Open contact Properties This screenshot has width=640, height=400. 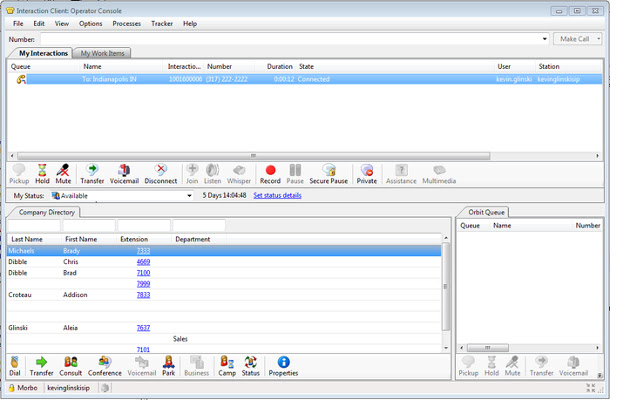coord(283,366)
